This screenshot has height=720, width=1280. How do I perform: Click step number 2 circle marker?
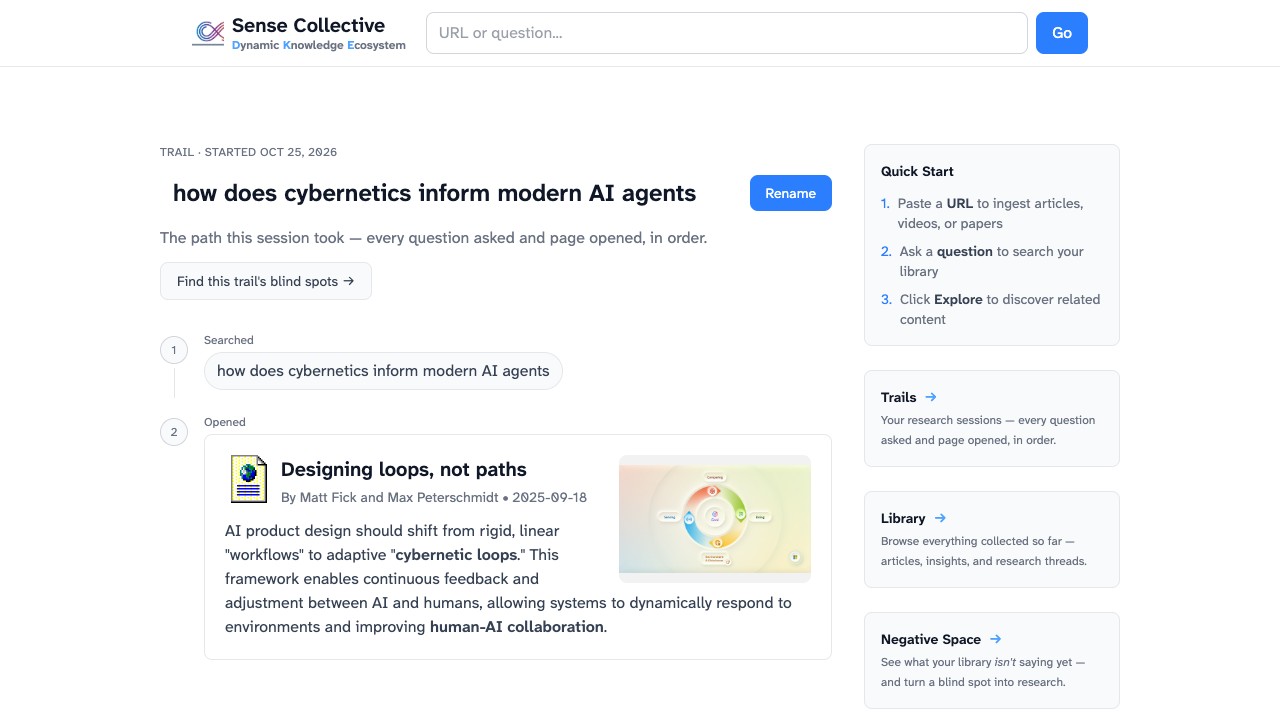tap(174, 432)
